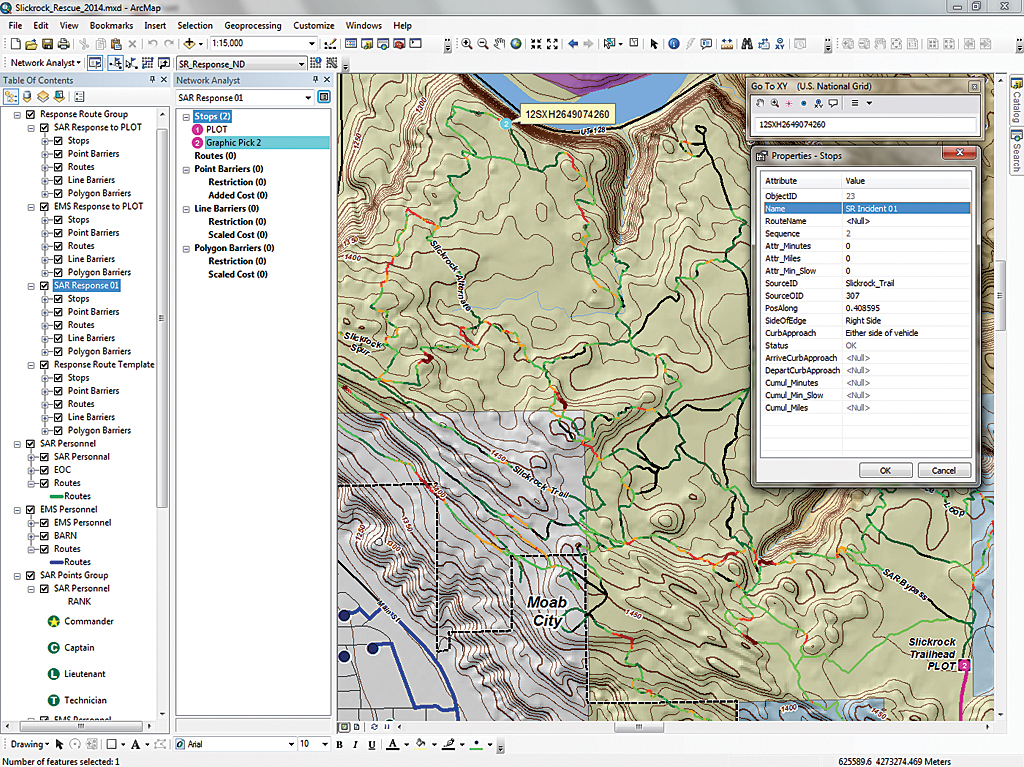Screen dimensions: 1024x767
Task: Uncheck the SAR Response to PLOT layer
Action: (44, 128)
